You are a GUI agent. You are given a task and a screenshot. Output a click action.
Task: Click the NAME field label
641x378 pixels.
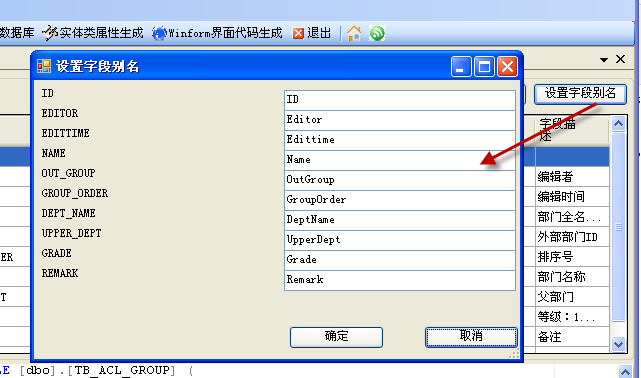tap(54, 153)
